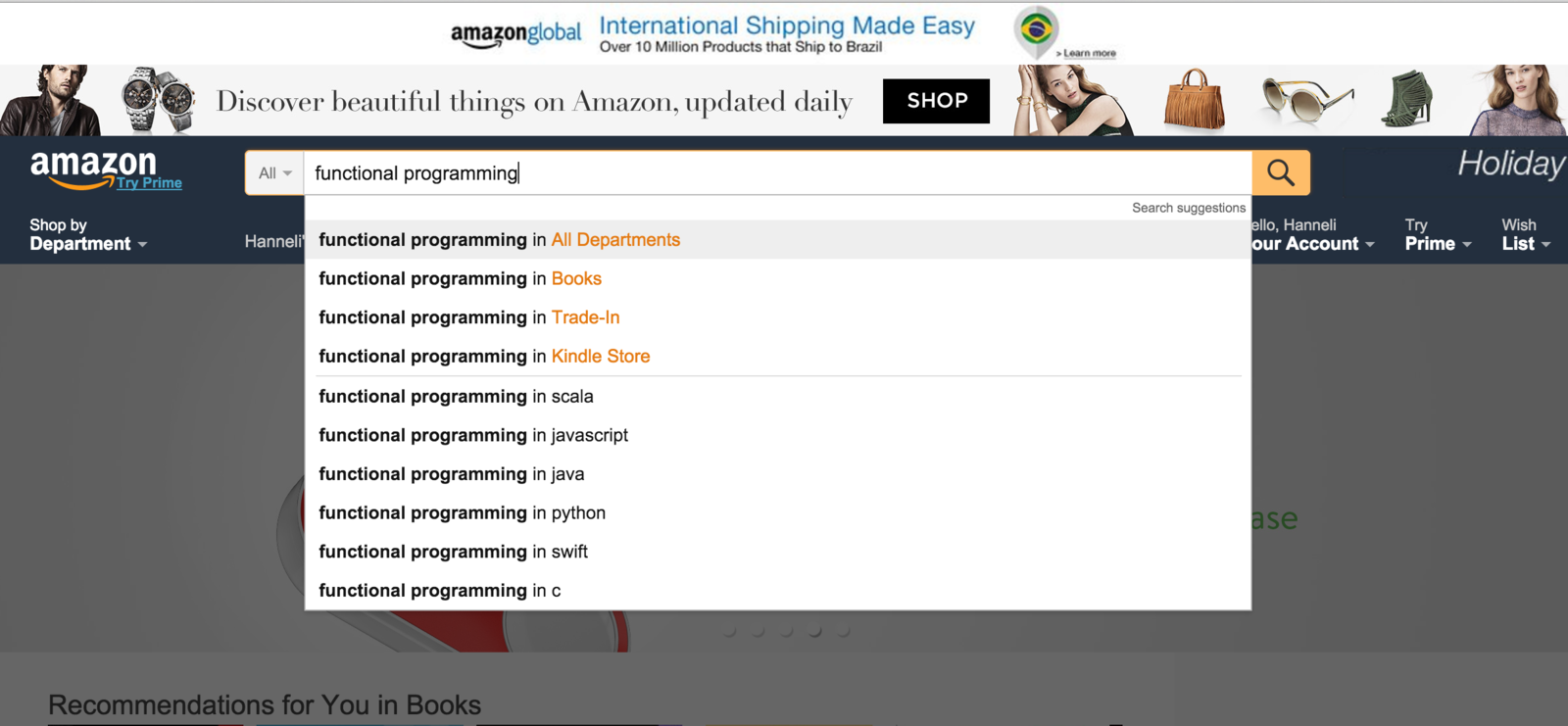Image resolution: width=1568 pixels, height=726 pixels.
Task: Click the green high-heel boot image
Action: (1408, 99)
